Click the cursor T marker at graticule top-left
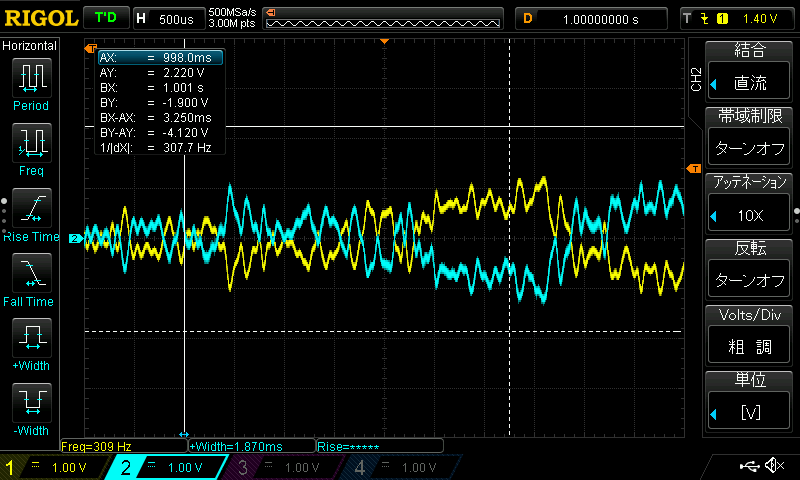800x480 pixels. [91, 48]
